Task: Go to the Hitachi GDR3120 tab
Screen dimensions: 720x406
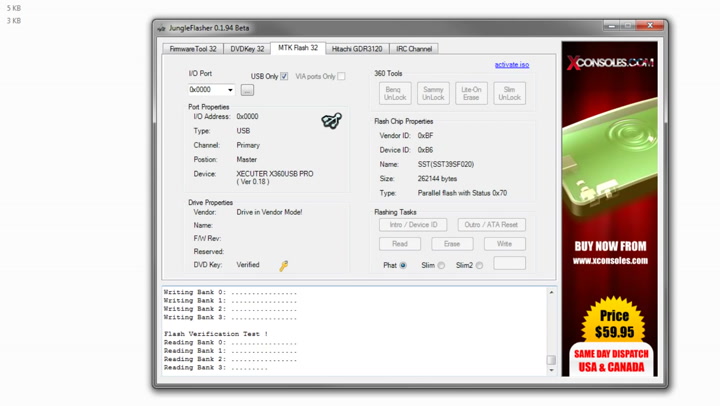Action: pyautogui.click(x=356, y=48)
